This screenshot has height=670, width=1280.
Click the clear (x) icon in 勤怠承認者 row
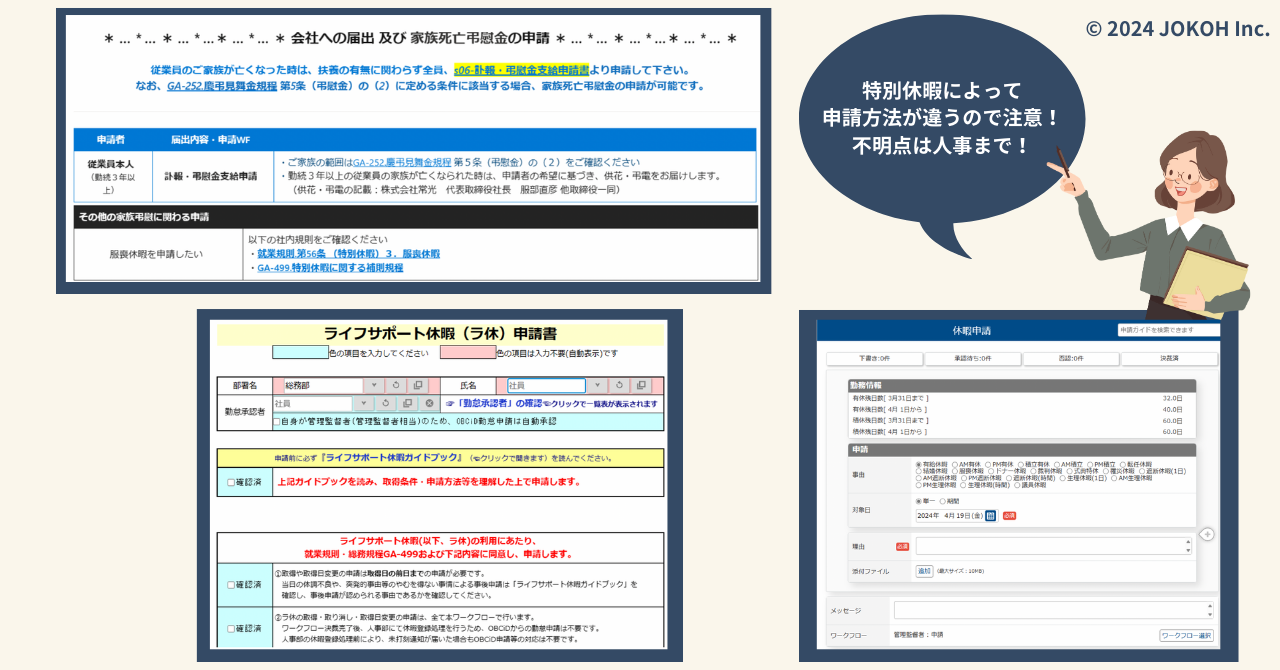[x=429, y=404]
